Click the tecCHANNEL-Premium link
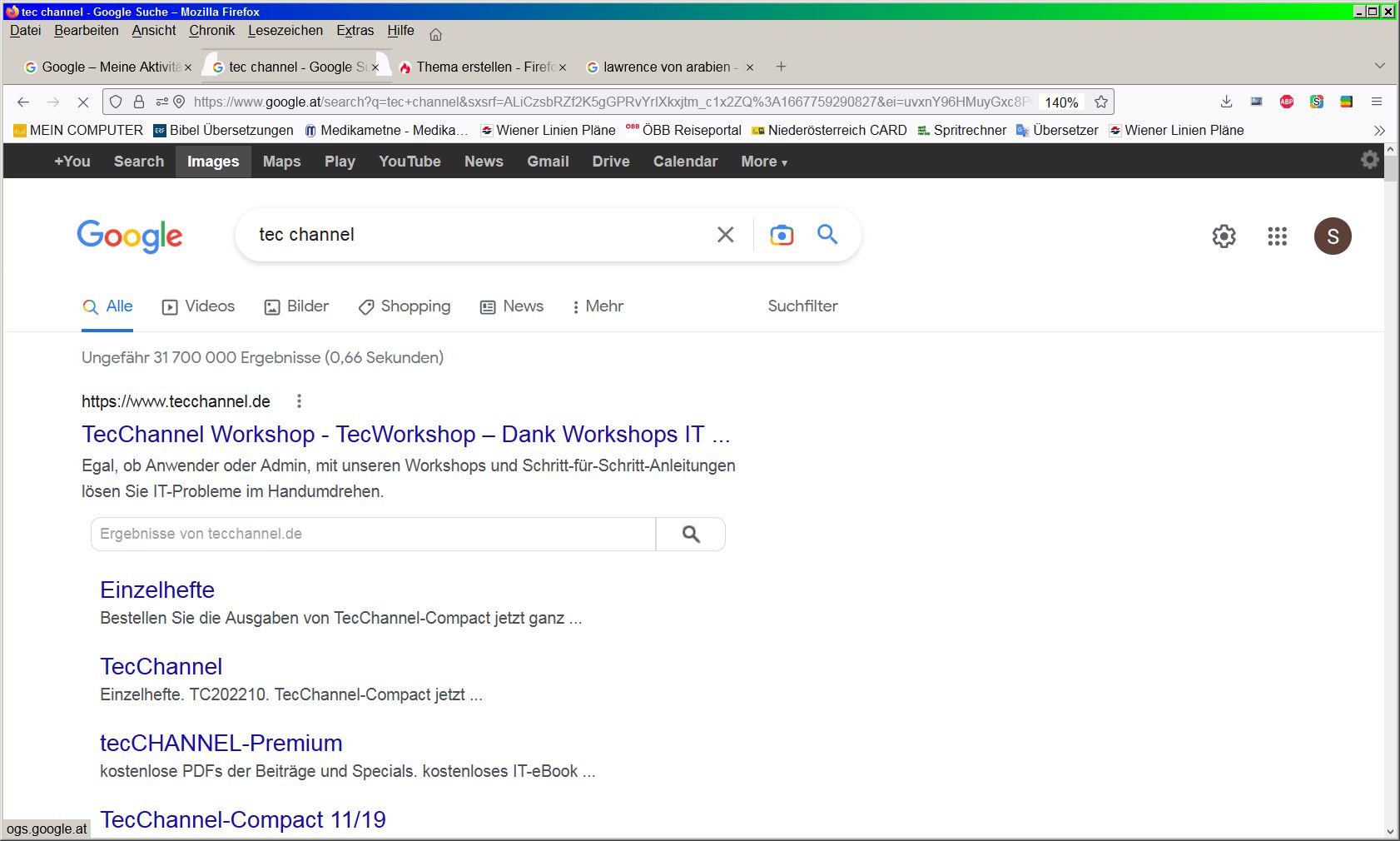 tap(221, 743)
